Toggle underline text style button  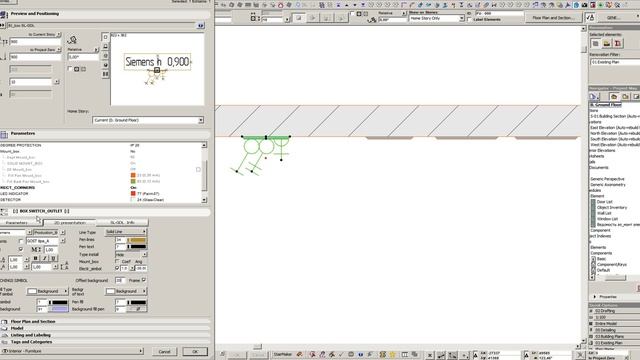coord(53,258)
